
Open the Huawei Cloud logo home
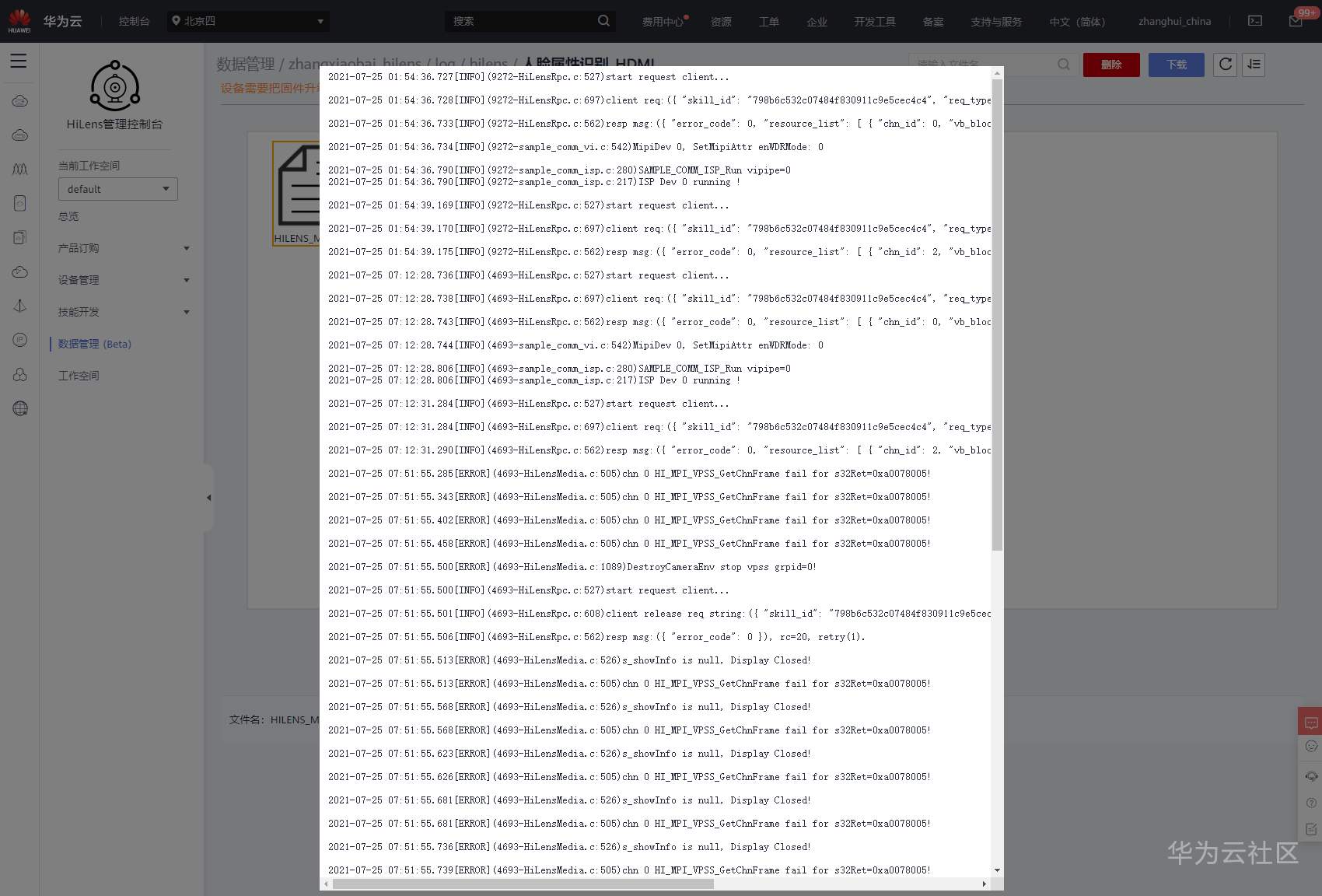[x=19, y=21]
